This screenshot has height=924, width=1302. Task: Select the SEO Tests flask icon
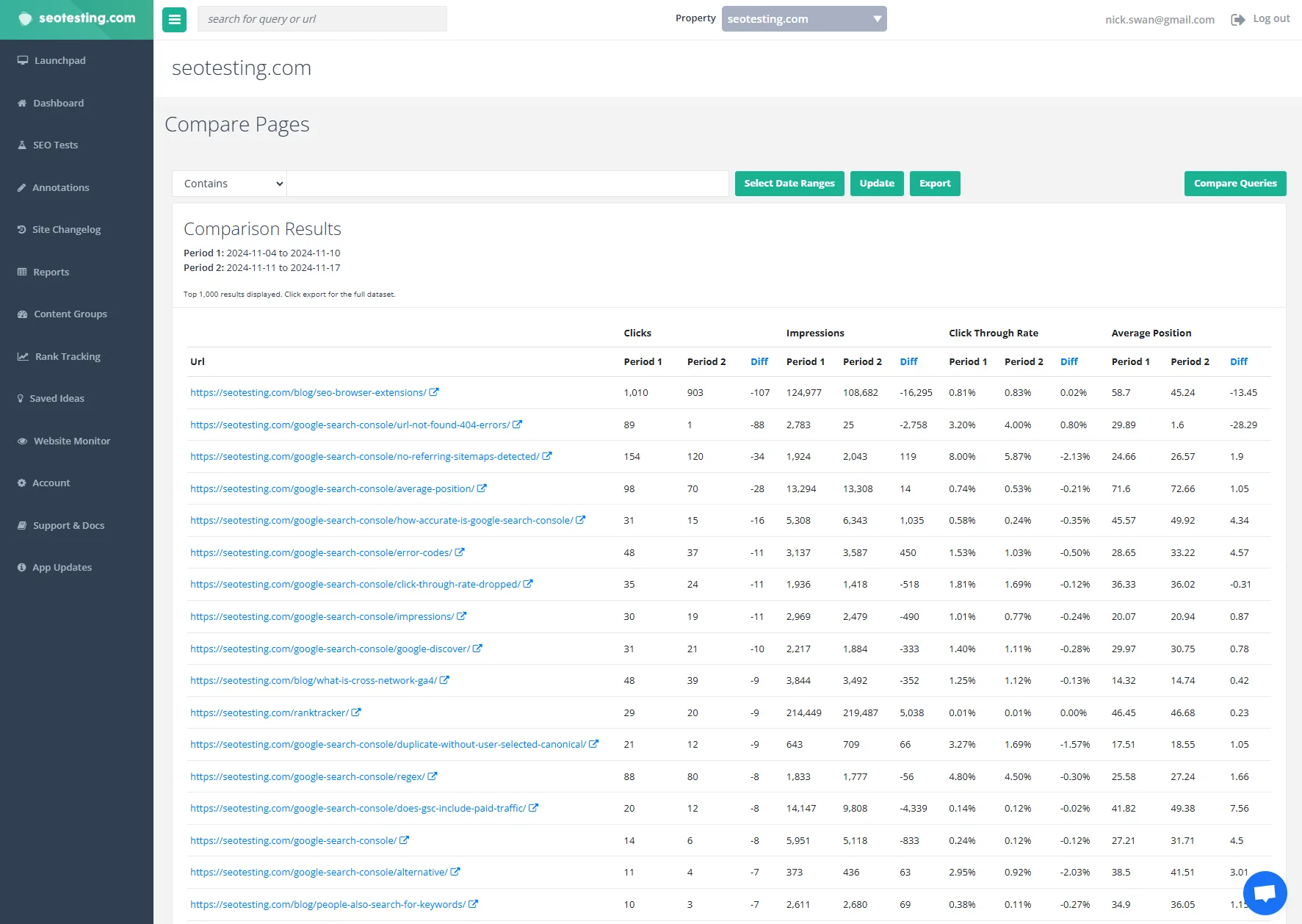click(21, 145)
